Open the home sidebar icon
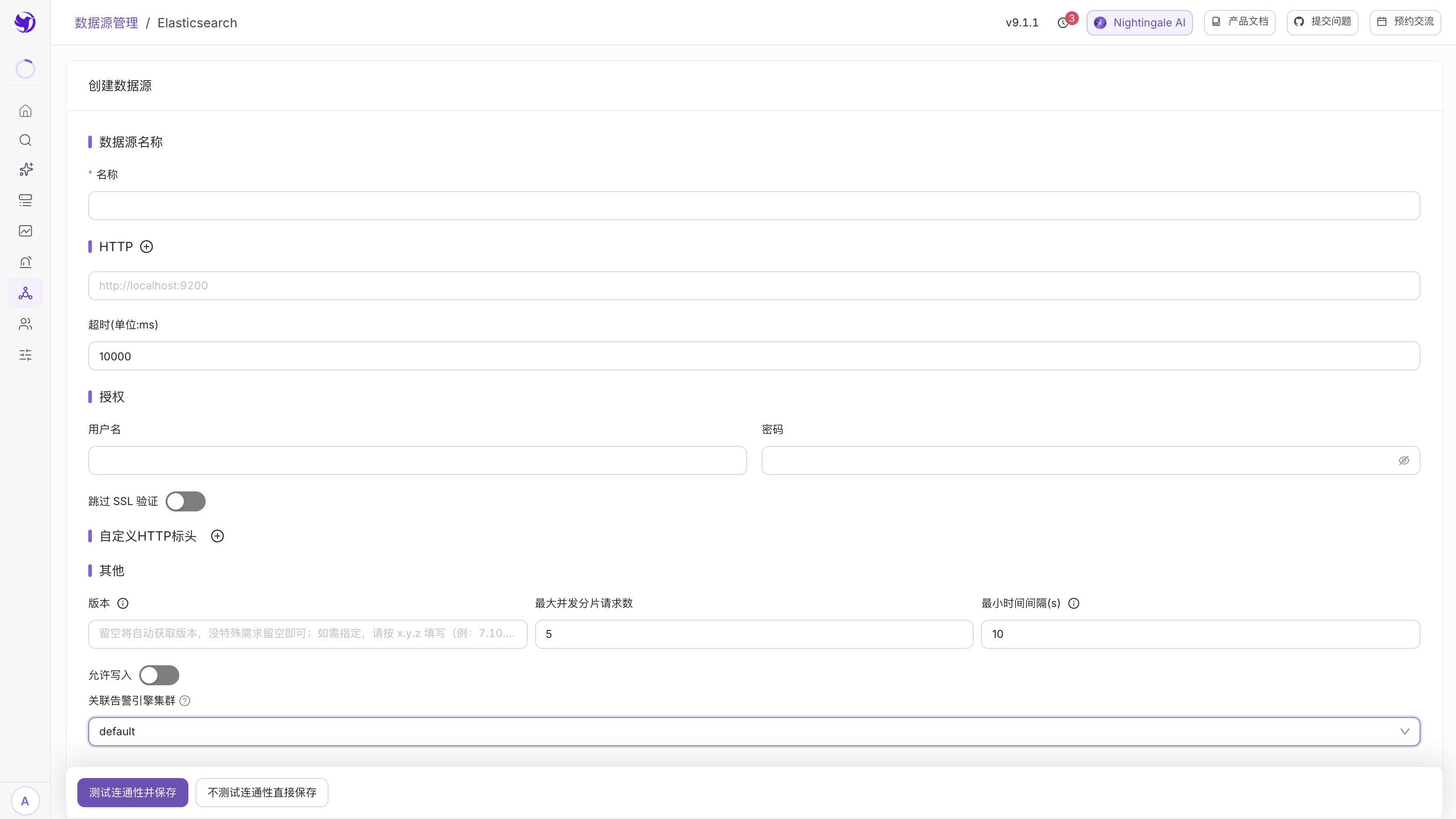This screenshot has height=819, width=1456. coord(25,111)
